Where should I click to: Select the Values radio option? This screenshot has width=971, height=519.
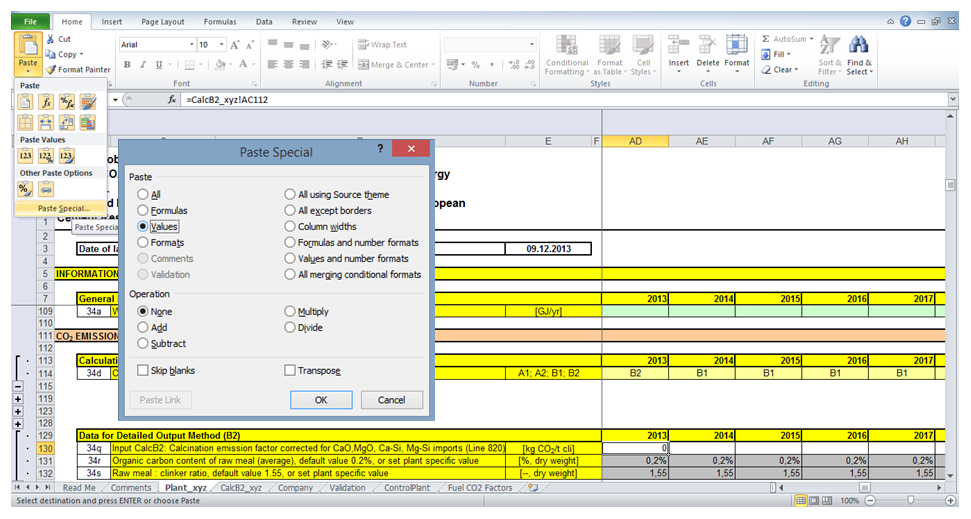click(143, 226)
